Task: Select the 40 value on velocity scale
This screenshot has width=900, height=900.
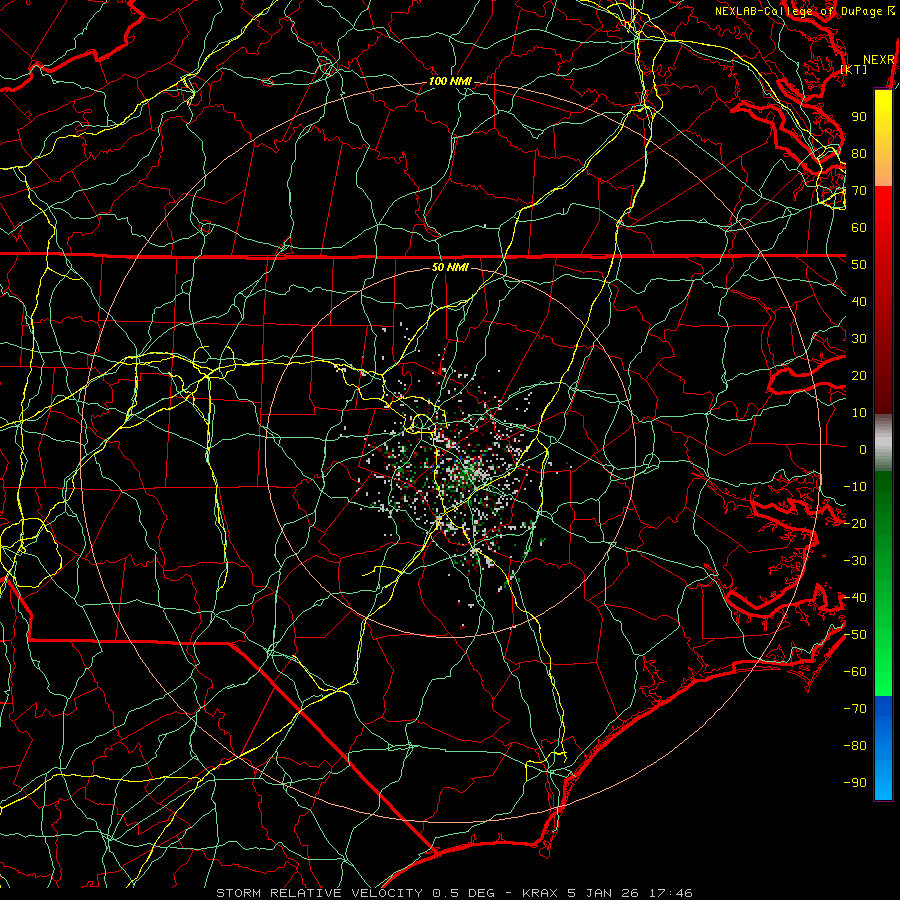Action: point(859,301)
